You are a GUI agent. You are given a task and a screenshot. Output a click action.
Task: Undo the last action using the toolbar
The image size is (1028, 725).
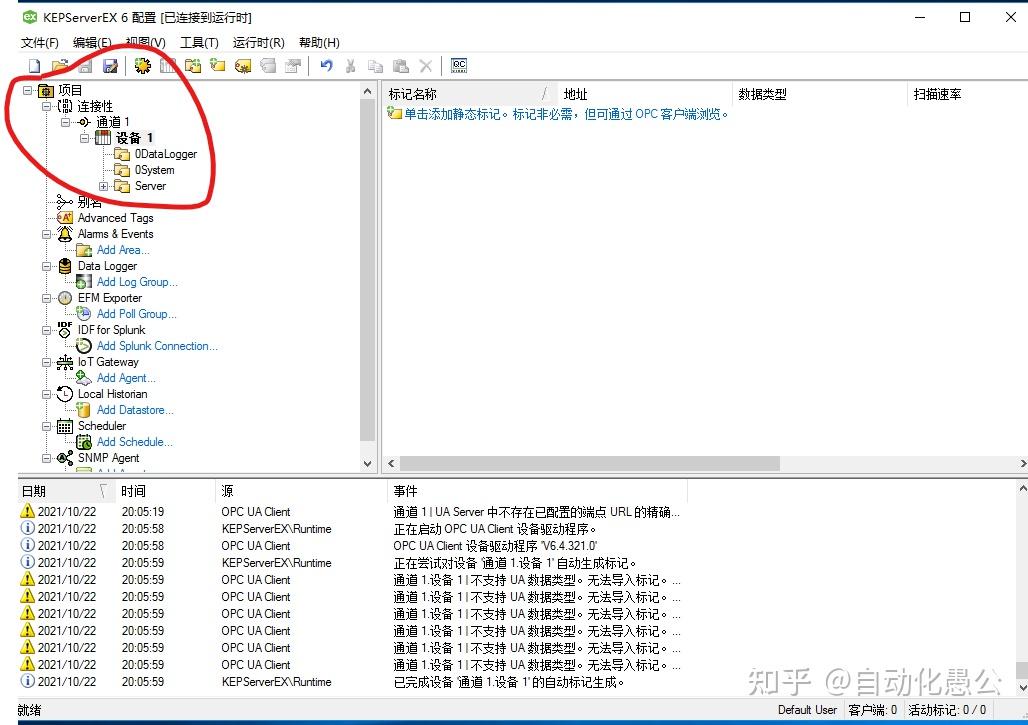pyautogui.click(x=327, y=65)
